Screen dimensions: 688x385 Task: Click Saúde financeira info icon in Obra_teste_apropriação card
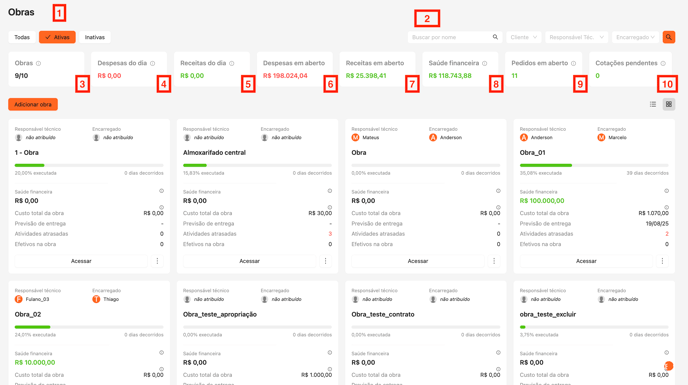point(330,353)
